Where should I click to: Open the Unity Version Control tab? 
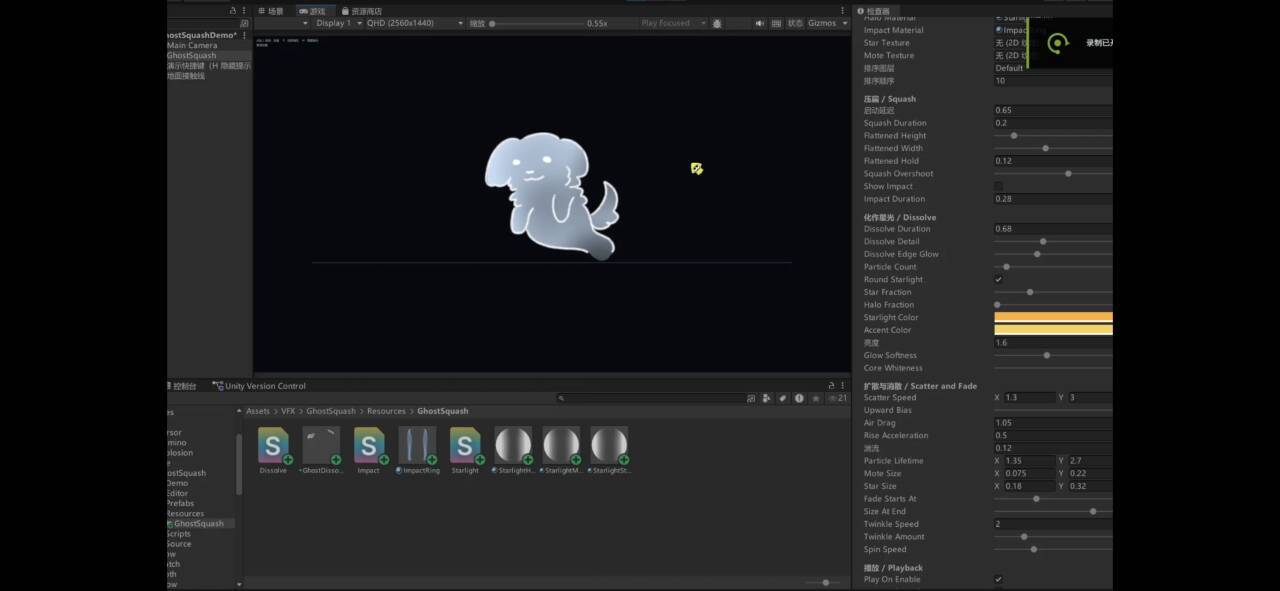(x=260, y=386)
